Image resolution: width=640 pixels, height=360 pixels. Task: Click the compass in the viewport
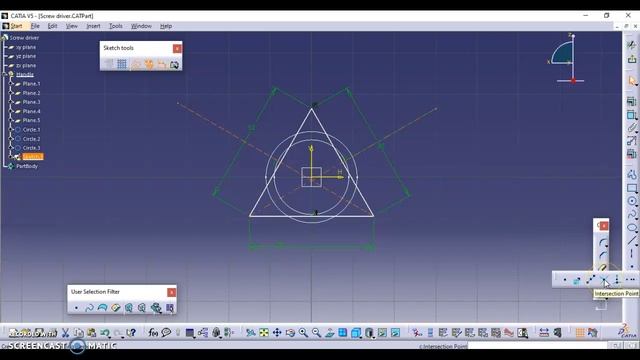pyautogui.click(x=567, y=59)
